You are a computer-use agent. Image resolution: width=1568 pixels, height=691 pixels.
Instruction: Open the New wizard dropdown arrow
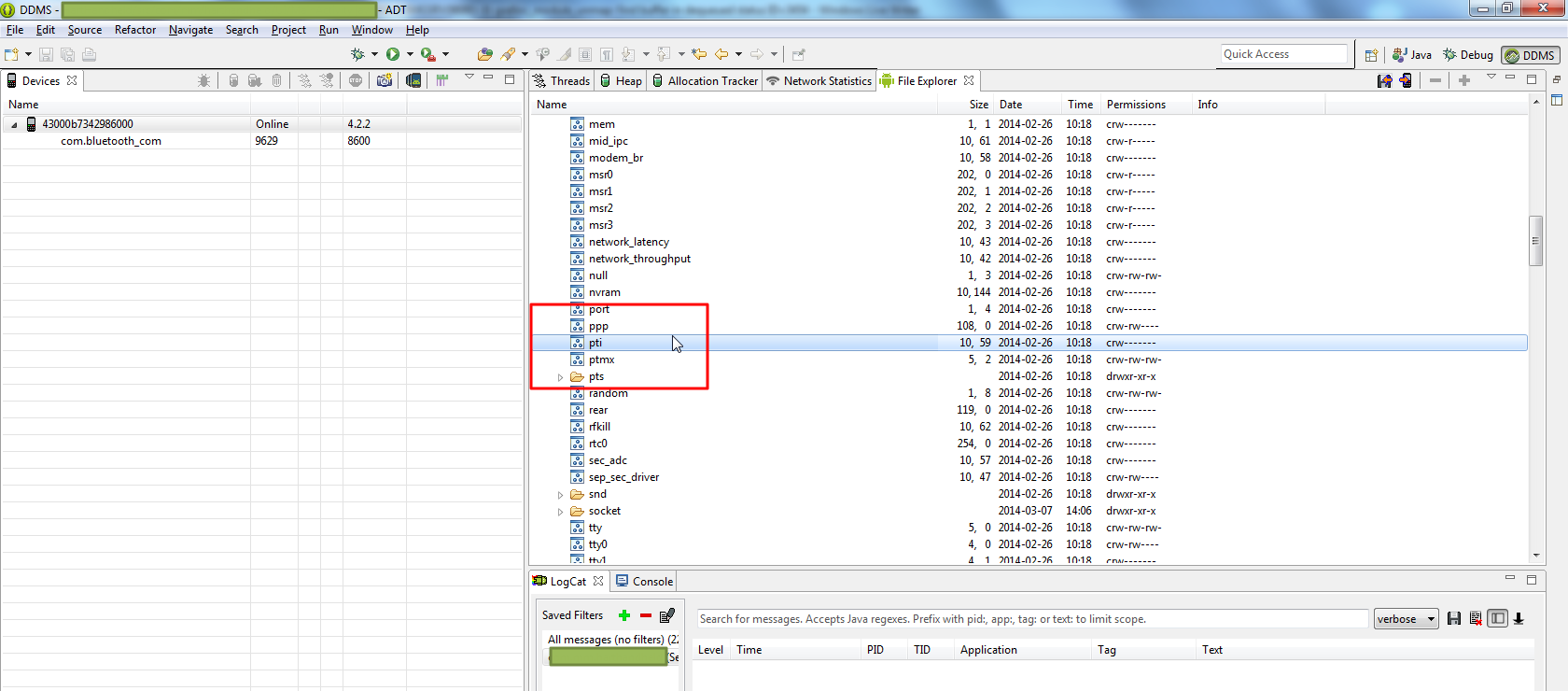pos(28,54)
